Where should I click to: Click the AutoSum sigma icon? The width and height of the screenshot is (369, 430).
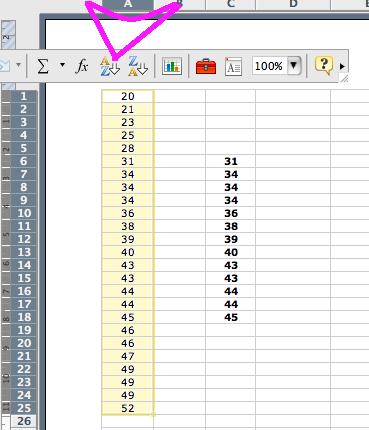(43, 66)
